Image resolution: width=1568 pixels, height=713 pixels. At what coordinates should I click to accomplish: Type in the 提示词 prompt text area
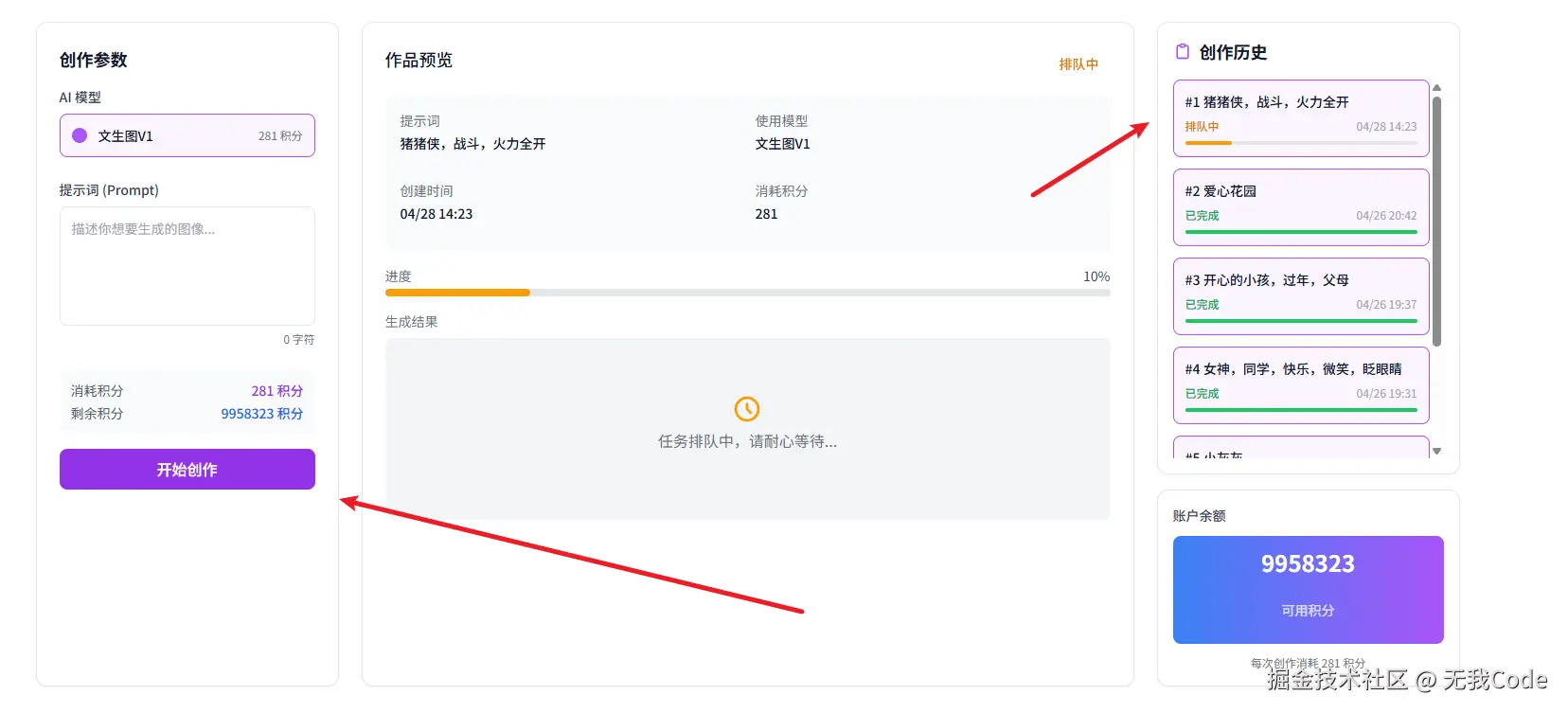(187, 266)
